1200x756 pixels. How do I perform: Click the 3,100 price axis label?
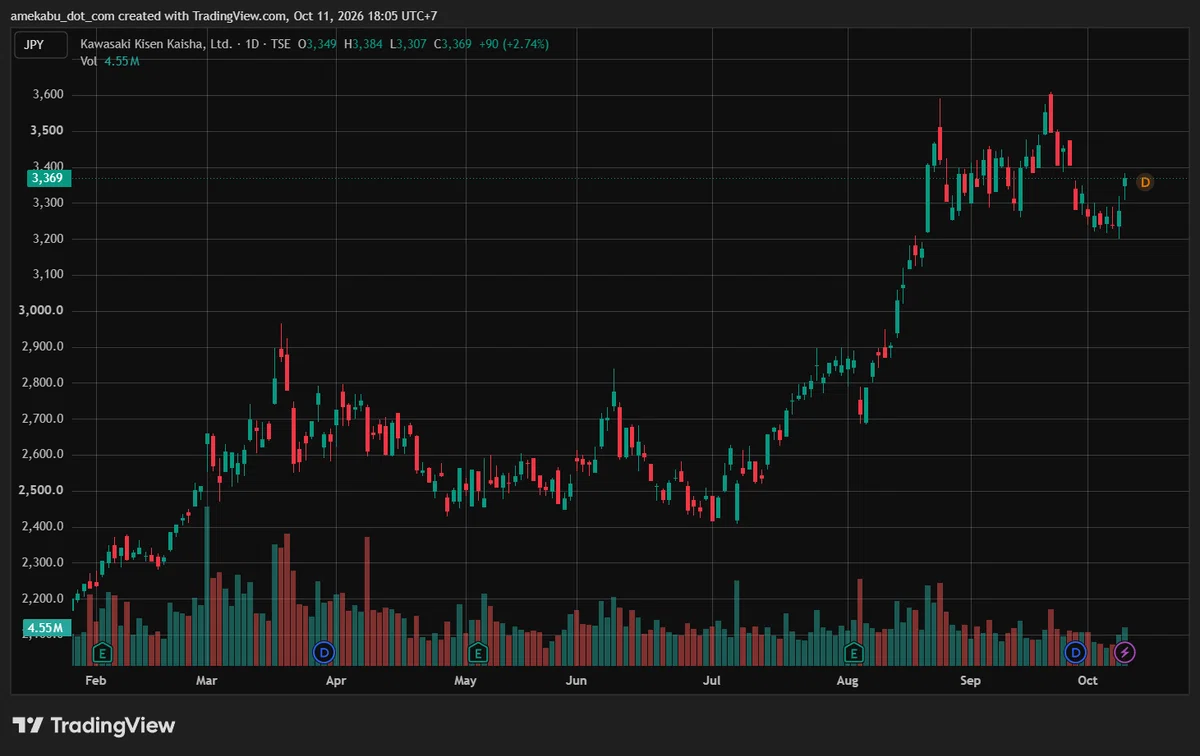[48, 275]
